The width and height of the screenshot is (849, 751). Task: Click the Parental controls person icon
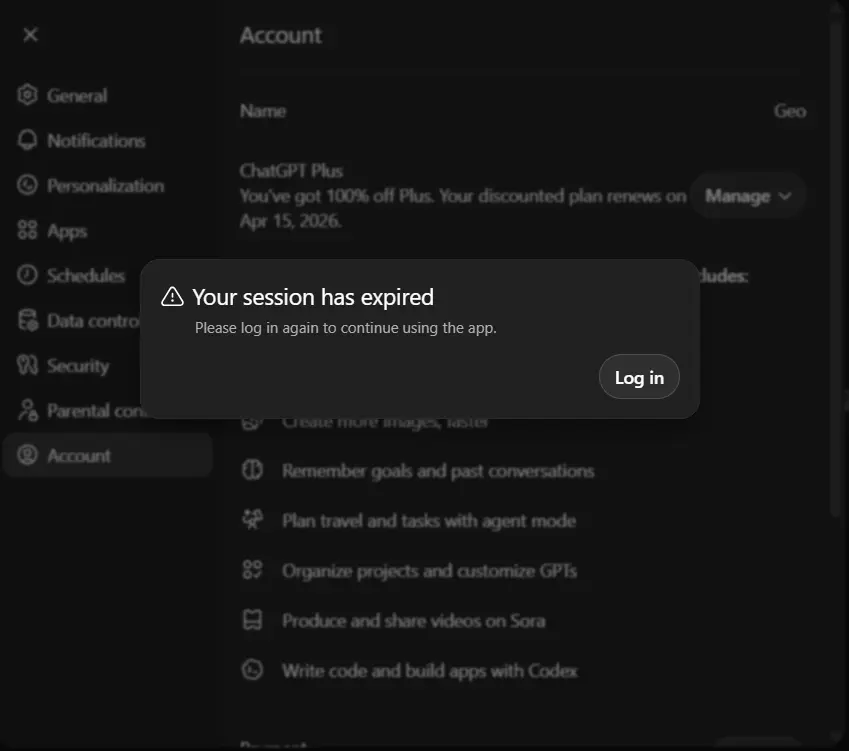pyautogui.click(x=27, y=410)
